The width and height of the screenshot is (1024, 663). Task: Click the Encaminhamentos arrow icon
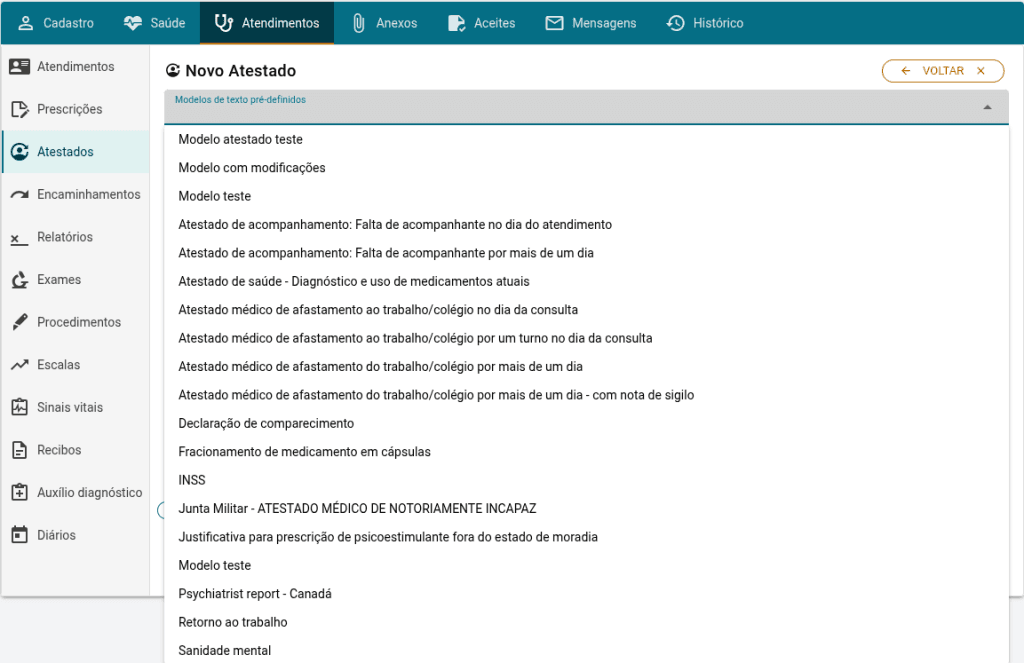click(x=20, y=195)
